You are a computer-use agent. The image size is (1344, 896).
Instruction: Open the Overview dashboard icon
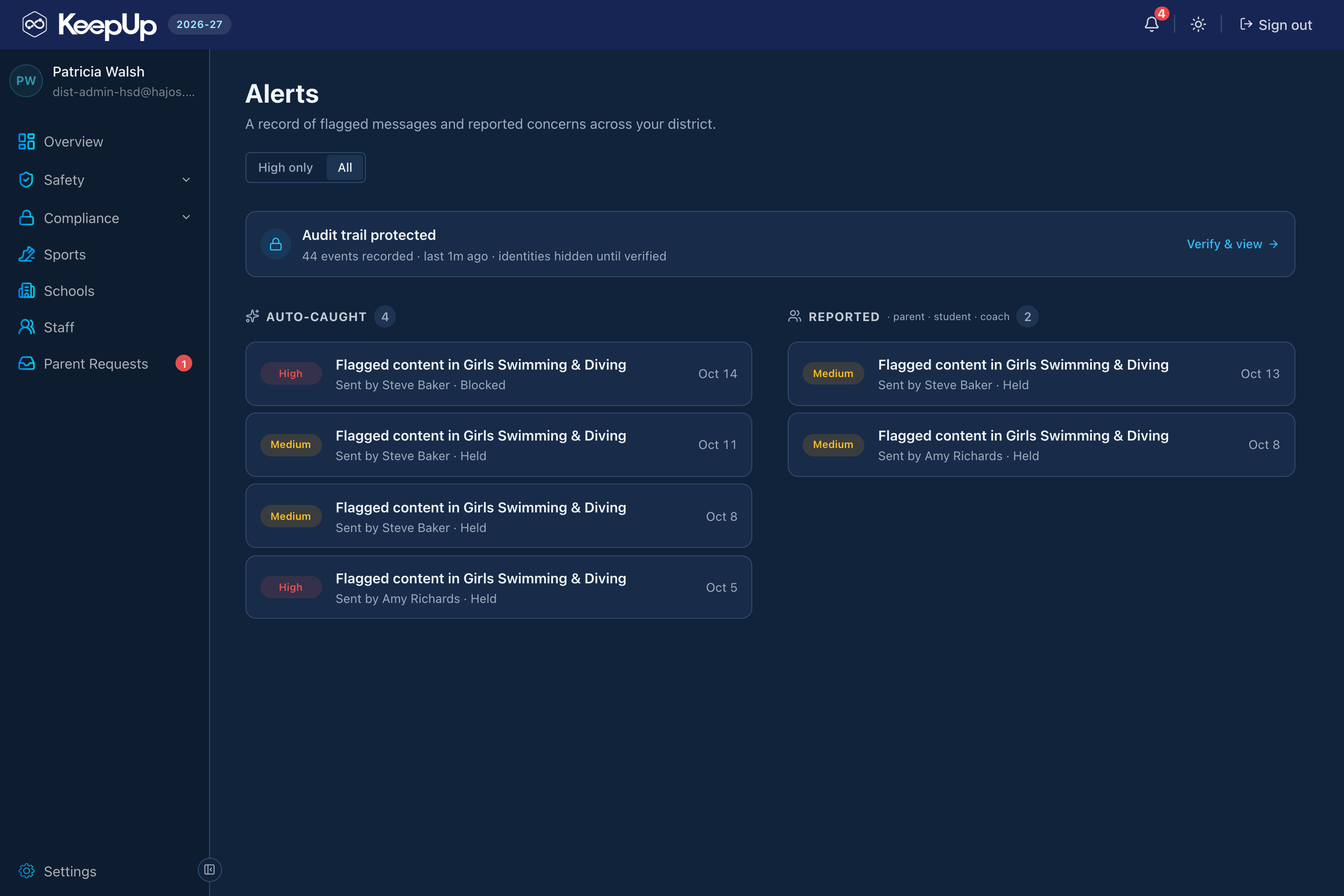[26, 142]
